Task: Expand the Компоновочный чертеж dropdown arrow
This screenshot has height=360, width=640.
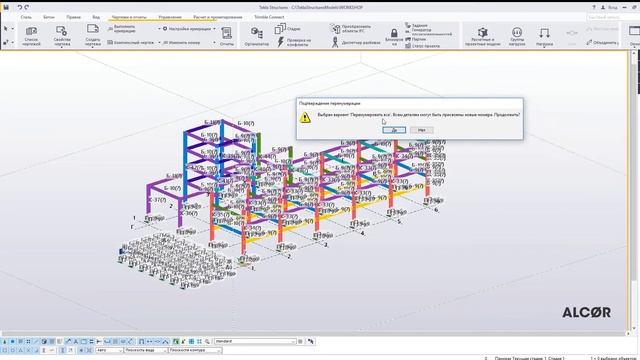Action: click(x=159, y=42)
